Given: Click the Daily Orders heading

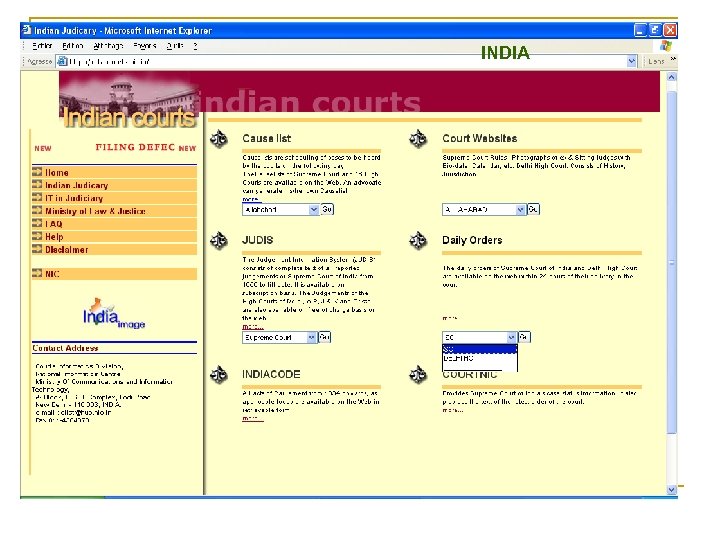Looking at the screenshot, I should pos(472,240).
